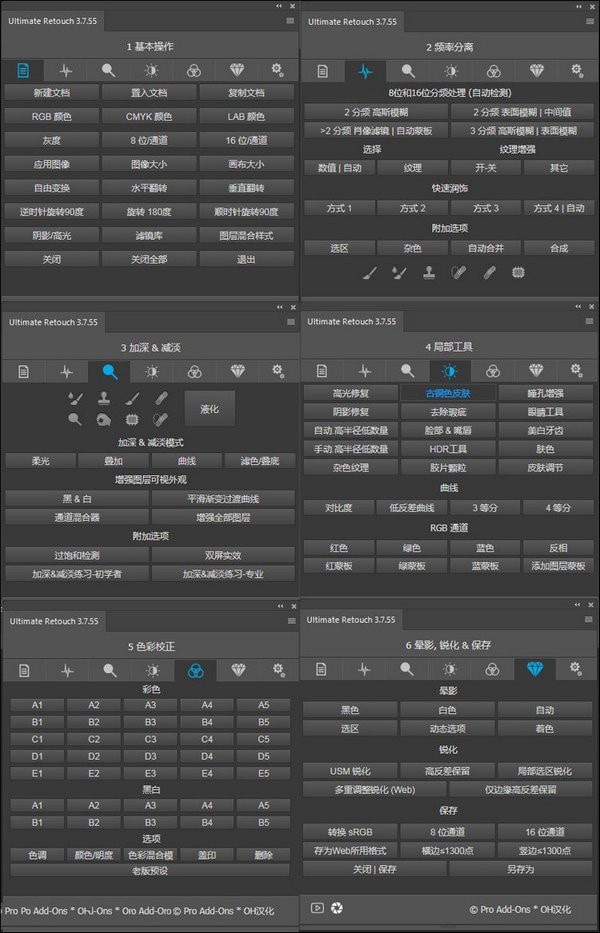Click the 新建文档 button
The width and height of the screenshot is (600, 933).
[52, 93]
